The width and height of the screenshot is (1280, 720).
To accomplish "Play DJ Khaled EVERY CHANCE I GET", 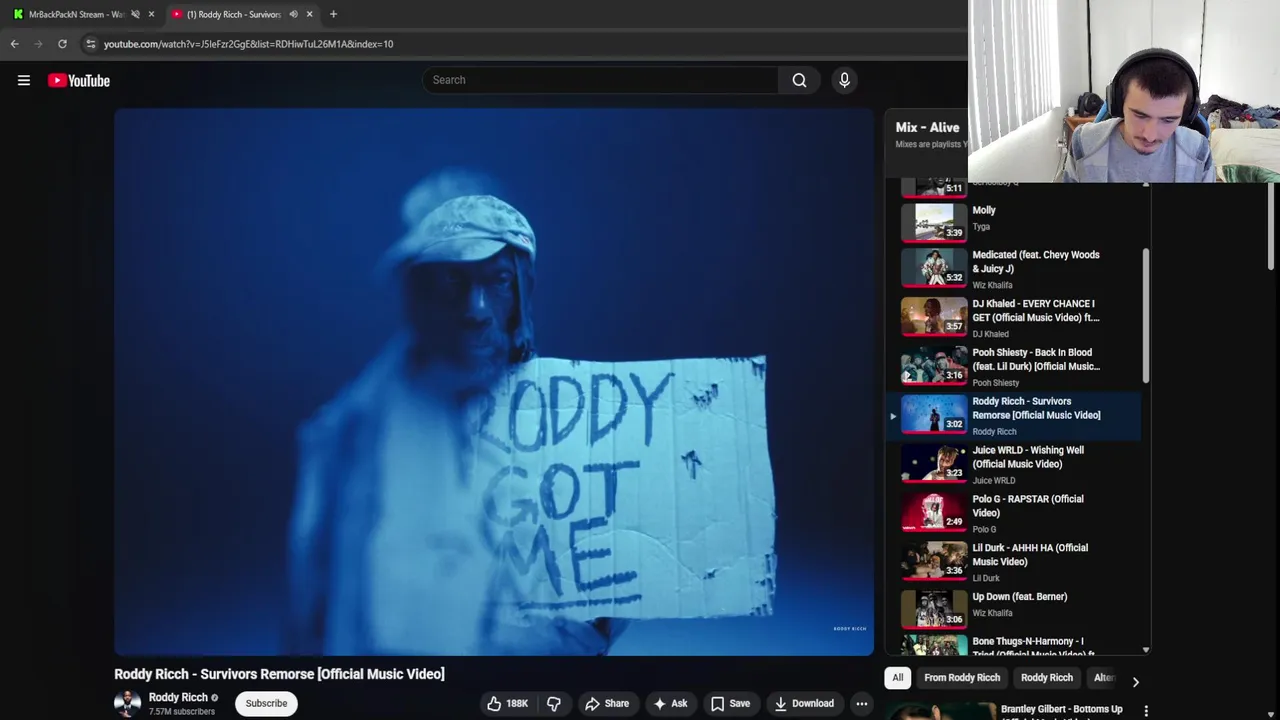I will coord(1014,317).
